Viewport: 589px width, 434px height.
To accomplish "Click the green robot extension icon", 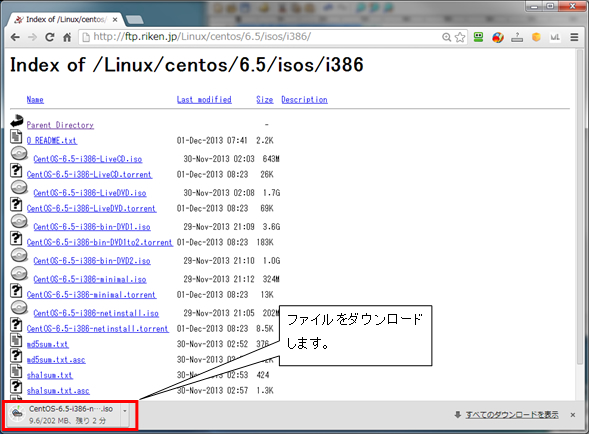I will pyautogui.click(x=479, y=37).
